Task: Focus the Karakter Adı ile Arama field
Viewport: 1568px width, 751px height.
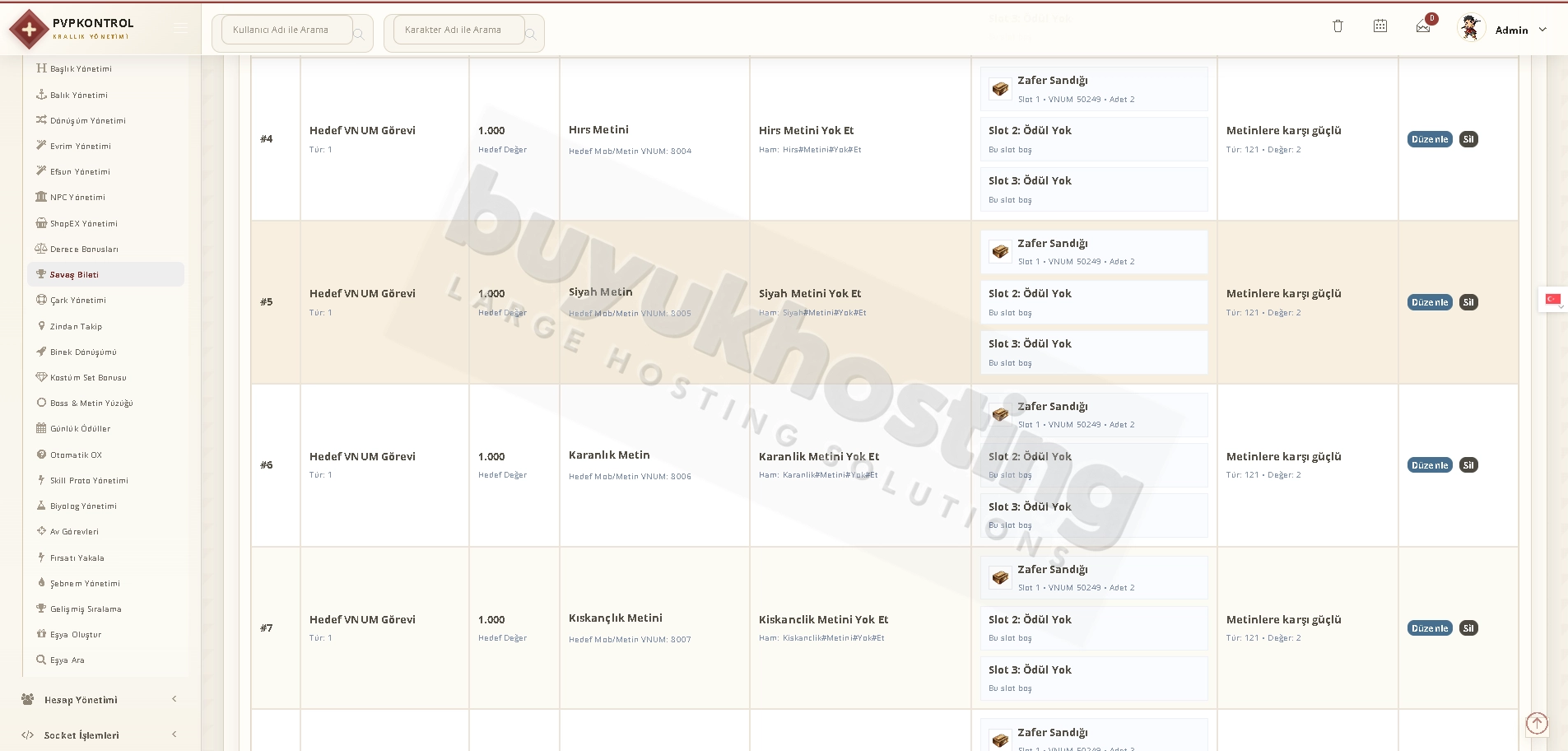Action: [x=459, y=30]
